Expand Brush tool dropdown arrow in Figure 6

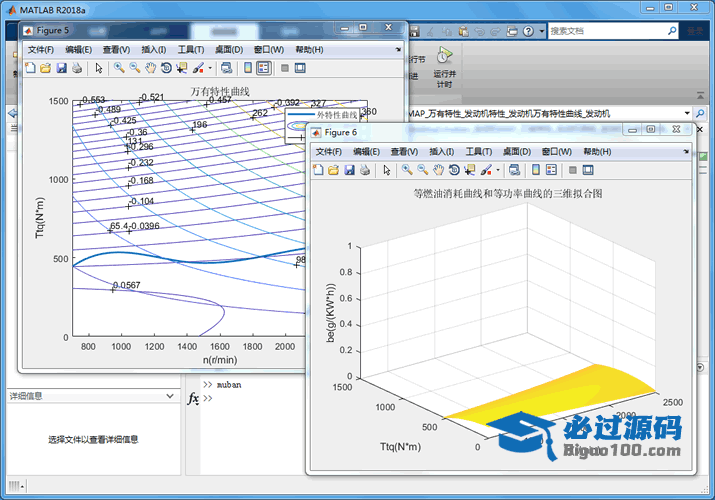pos(496,170)
